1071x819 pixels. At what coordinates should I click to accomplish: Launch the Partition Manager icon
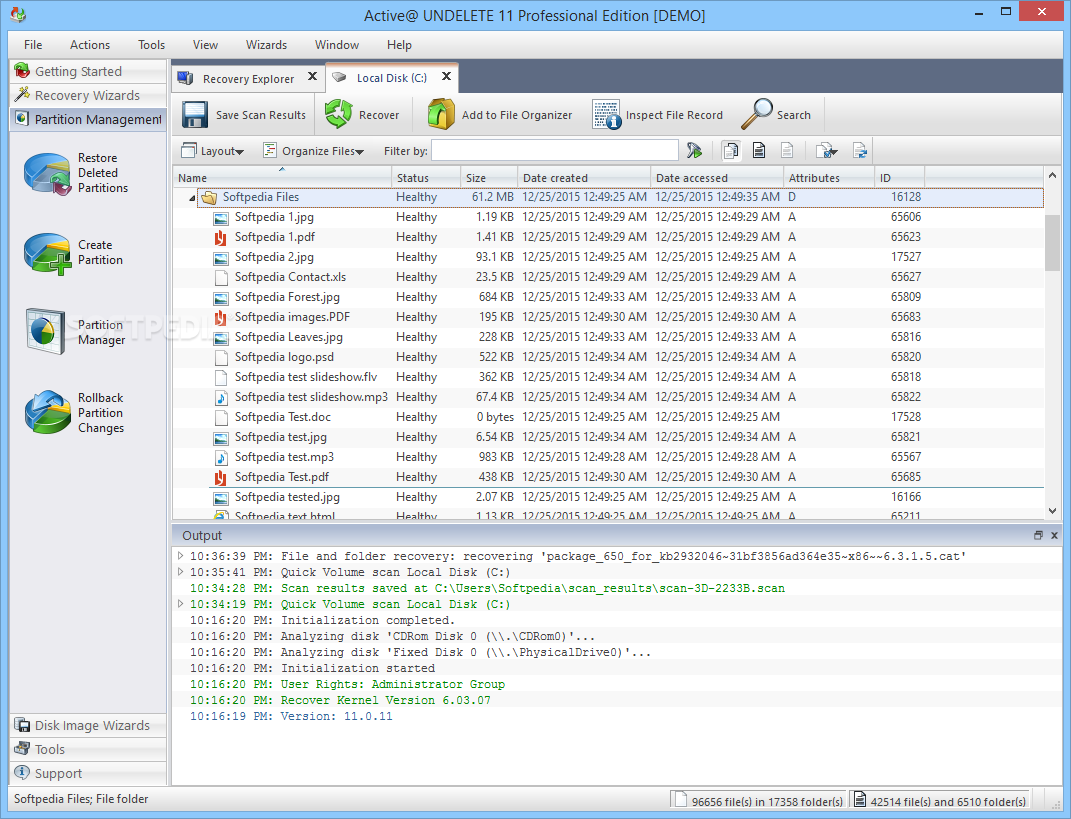pos(46,332)
